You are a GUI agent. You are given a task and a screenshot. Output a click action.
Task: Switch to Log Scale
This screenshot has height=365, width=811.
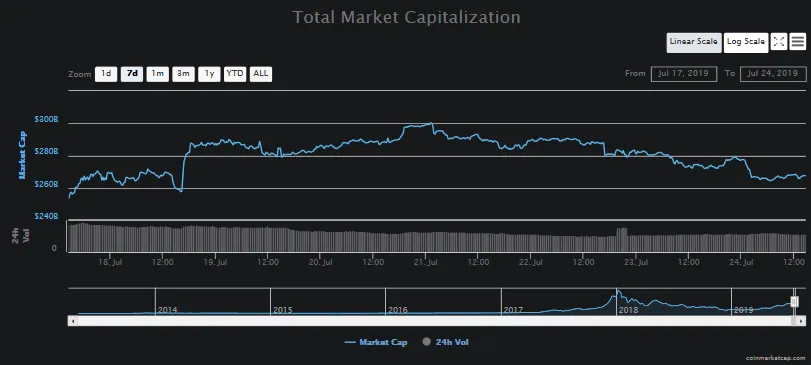coord(746,42)
